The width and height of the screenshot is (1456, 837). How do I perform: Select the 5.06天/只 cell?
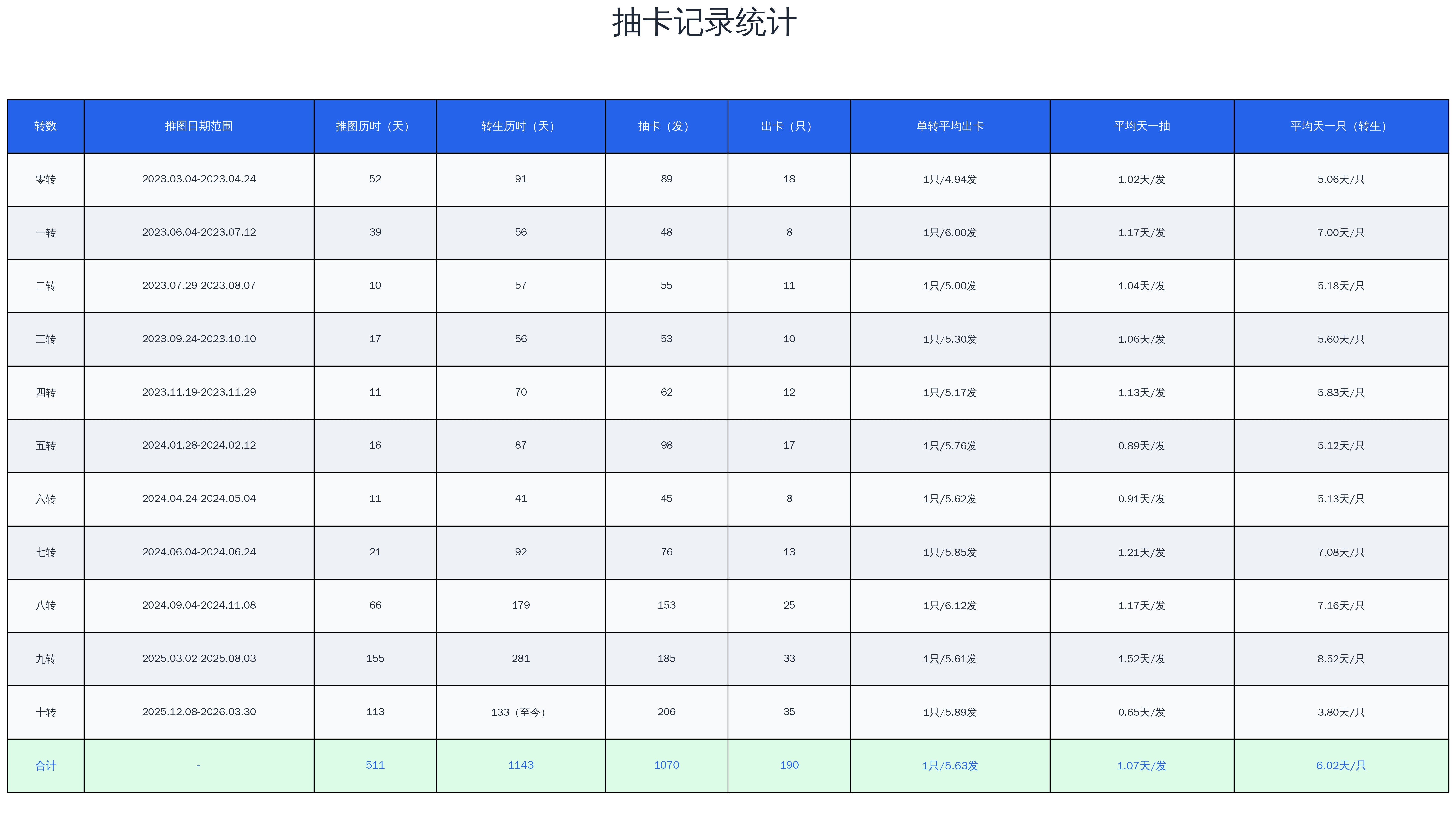(x=1341, y=179)
